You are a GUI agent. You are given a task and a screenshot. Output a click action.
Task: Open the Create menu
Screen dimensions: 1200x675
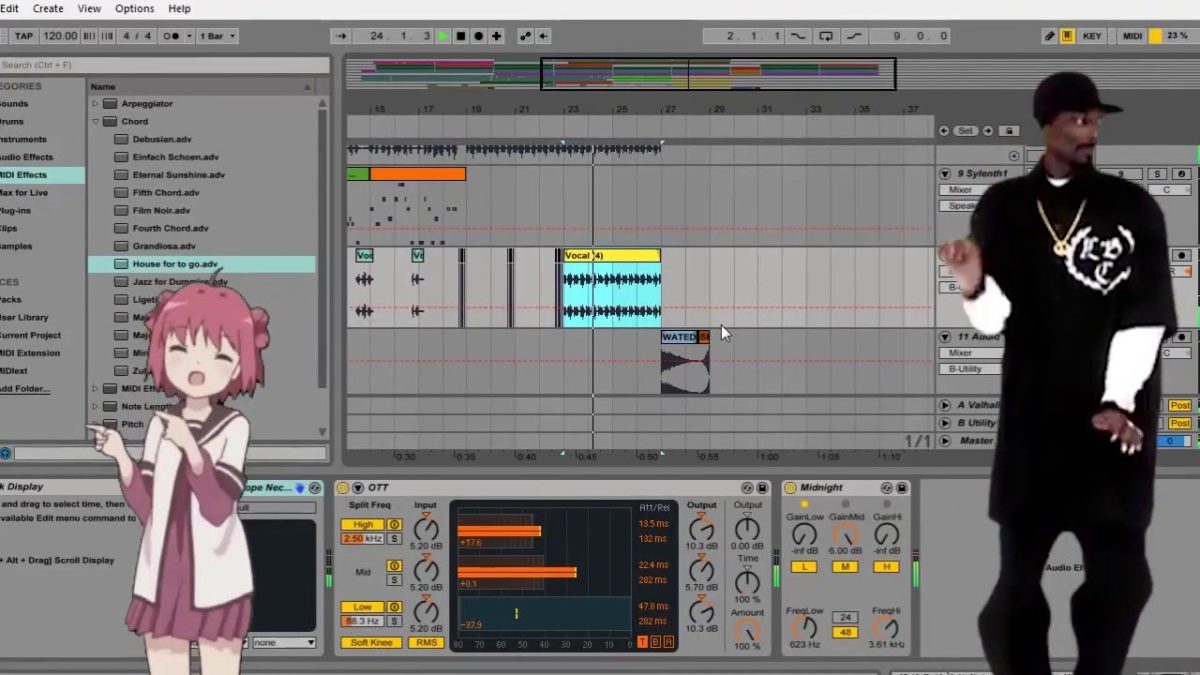click(x=48, y=8)
